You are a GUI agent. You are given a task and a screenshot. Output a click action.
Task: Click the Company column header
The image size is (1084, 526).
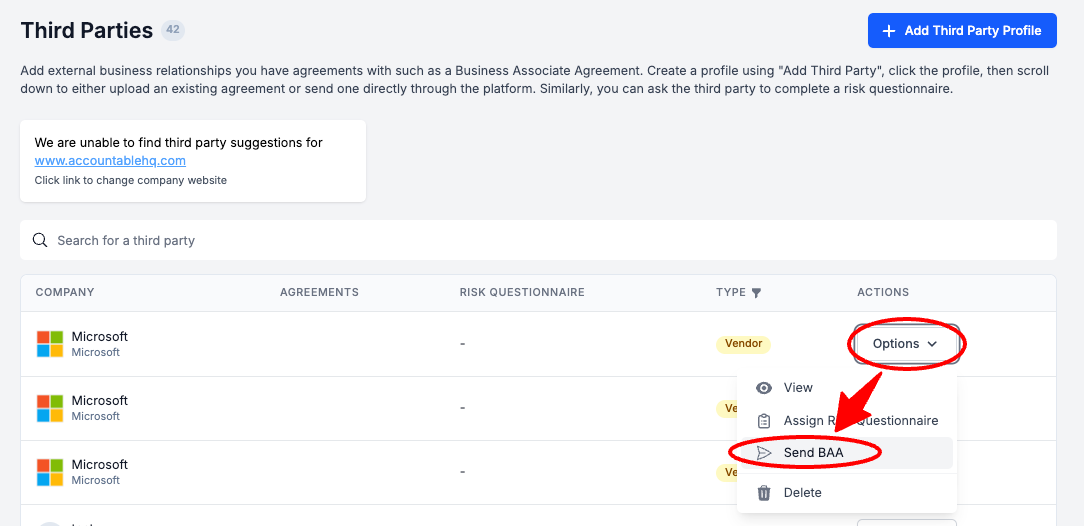tap(65, 292)
